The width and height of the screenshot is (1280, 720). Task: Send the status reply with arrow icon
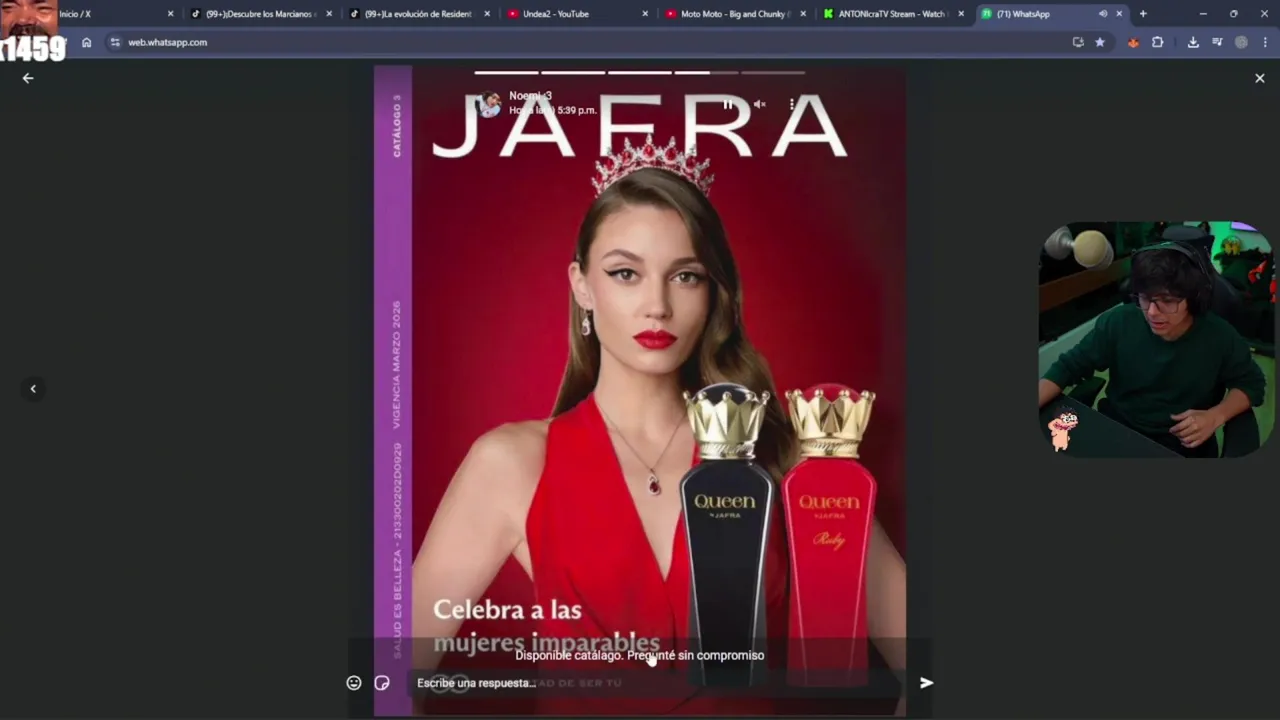[x=927, y=683]
